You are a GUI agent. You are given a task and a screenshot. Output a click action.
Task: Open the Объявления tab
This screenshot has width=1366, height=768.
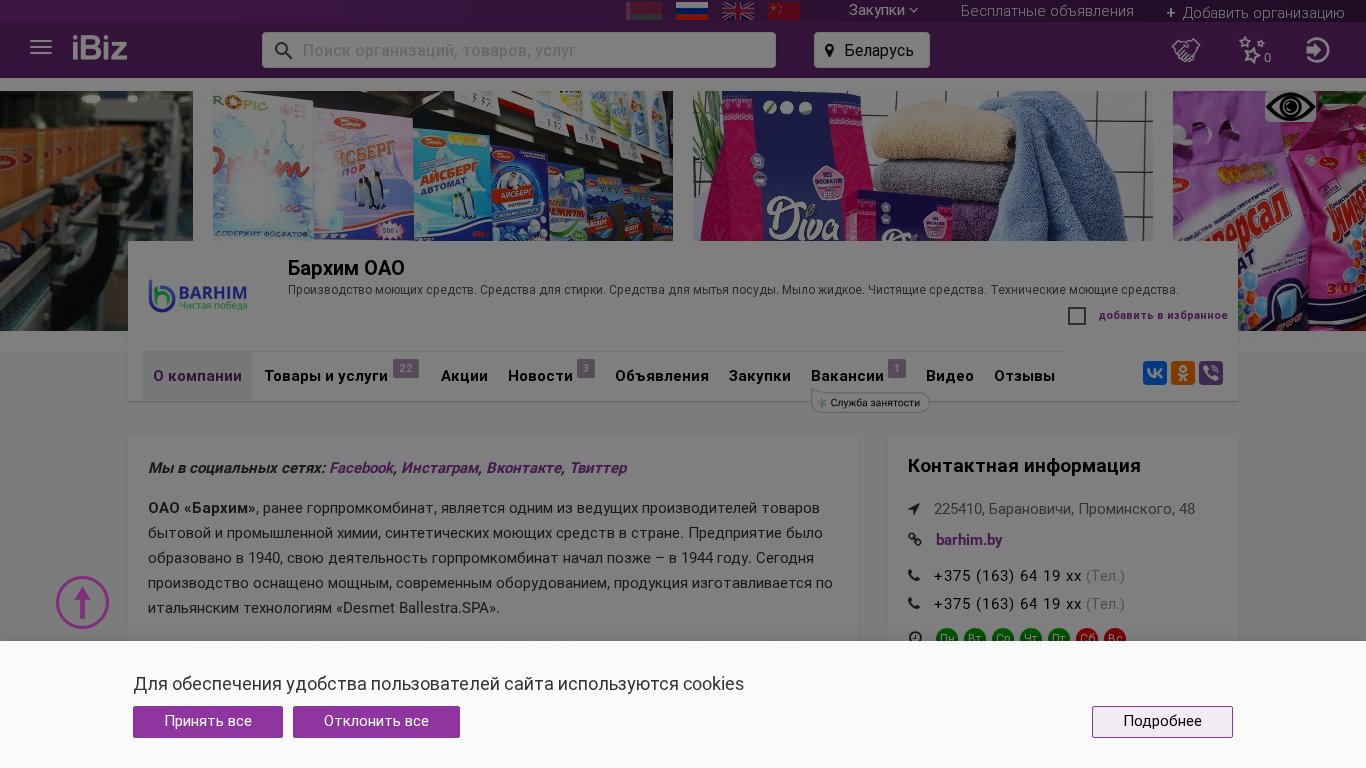(662, 376)
